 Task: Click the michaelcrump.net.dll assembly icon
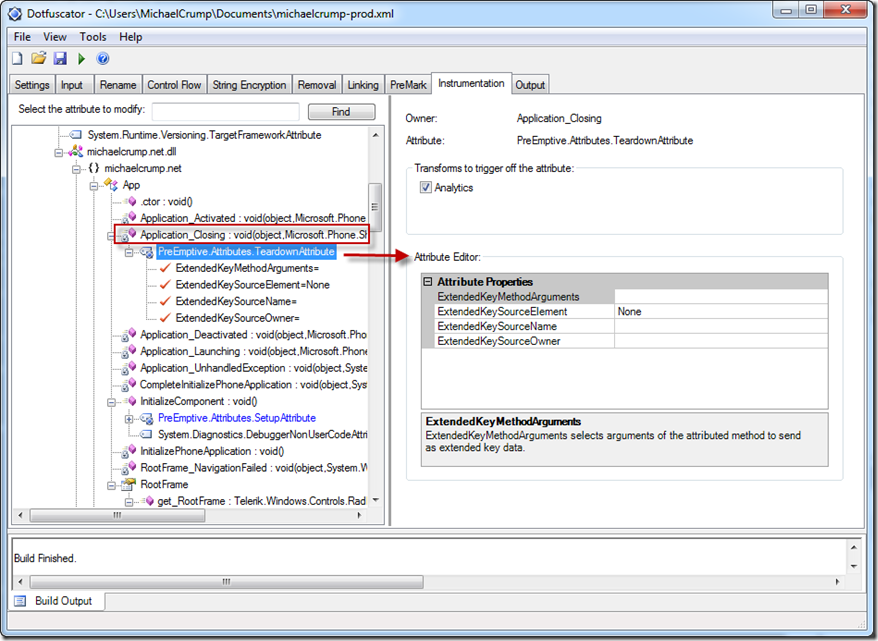[x=76, y=151]
